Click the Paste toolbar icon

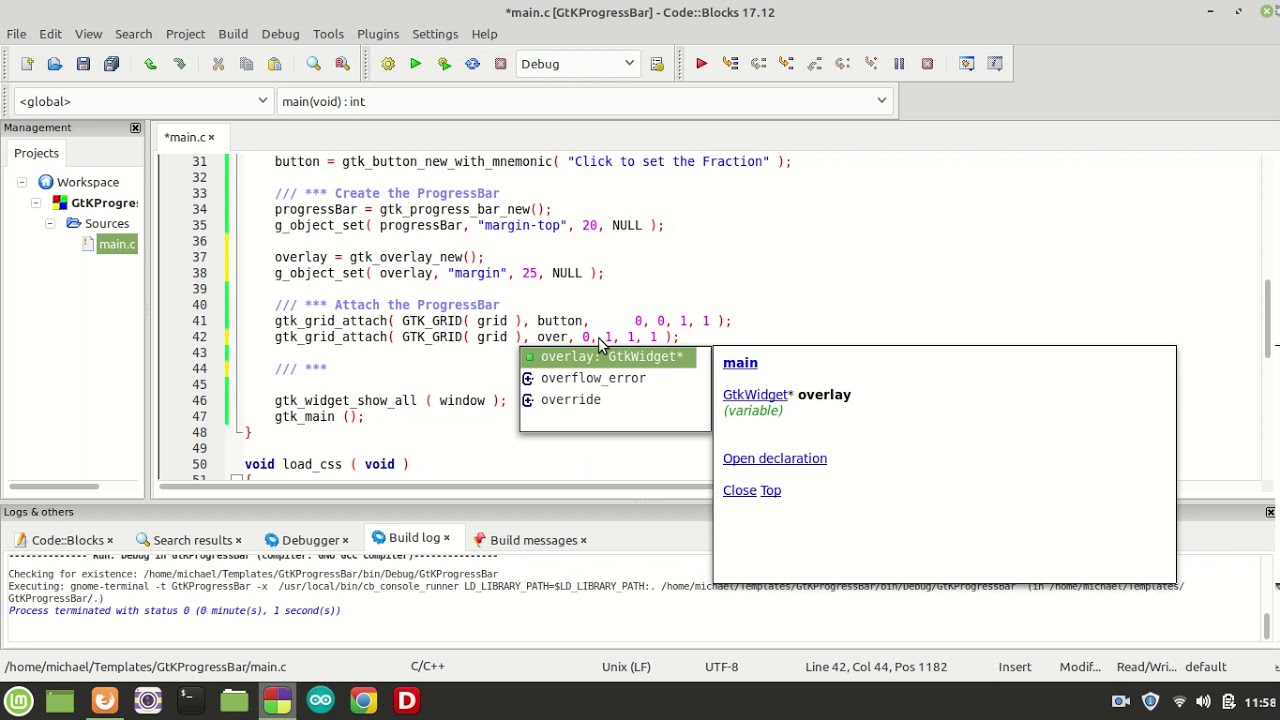[274, 64]
